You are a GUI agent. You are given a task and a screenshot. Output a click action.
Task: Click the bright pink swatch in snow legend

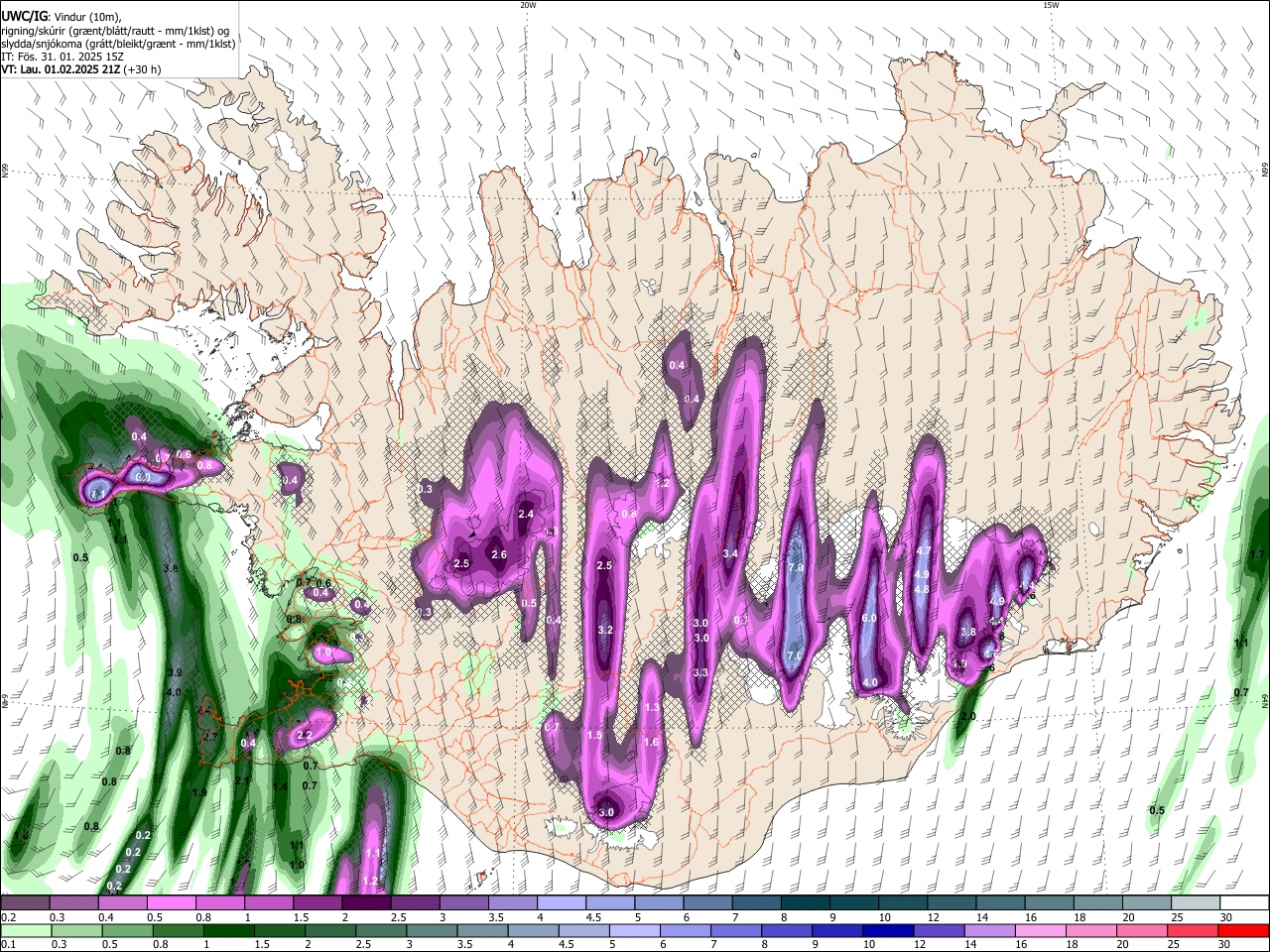pos(171,903)
